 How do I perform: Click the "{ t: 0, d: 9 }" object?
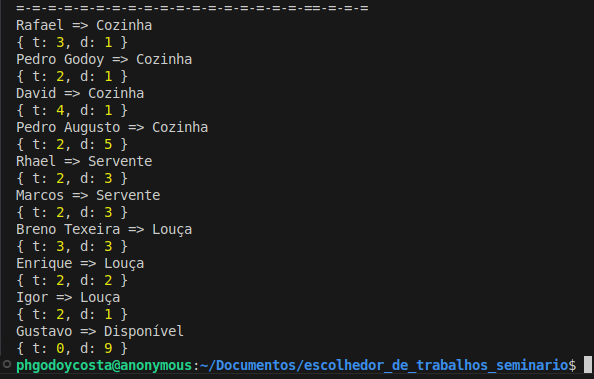[x=72, y=348]
